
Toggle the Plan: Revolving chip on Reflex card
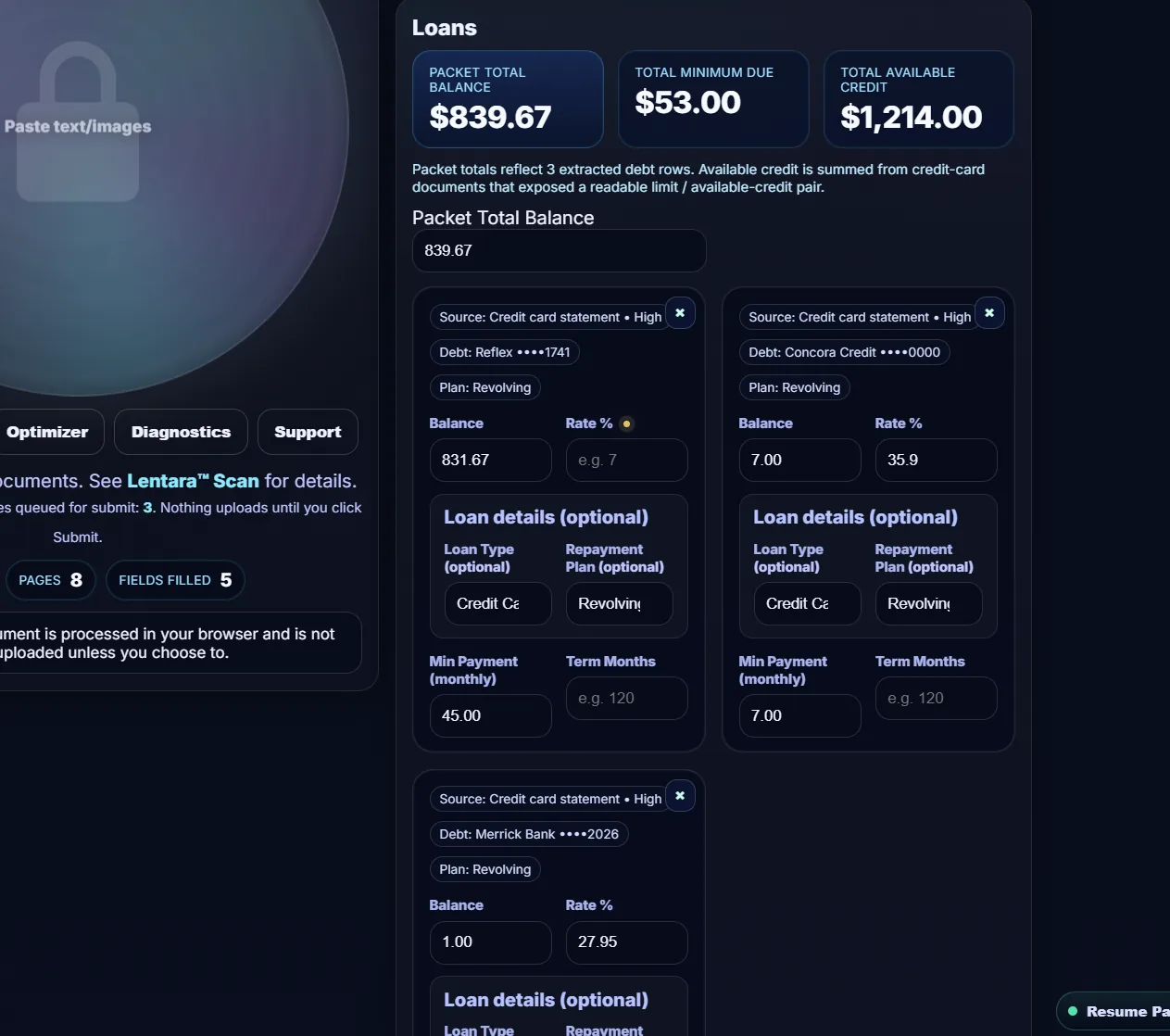point(484,387)
